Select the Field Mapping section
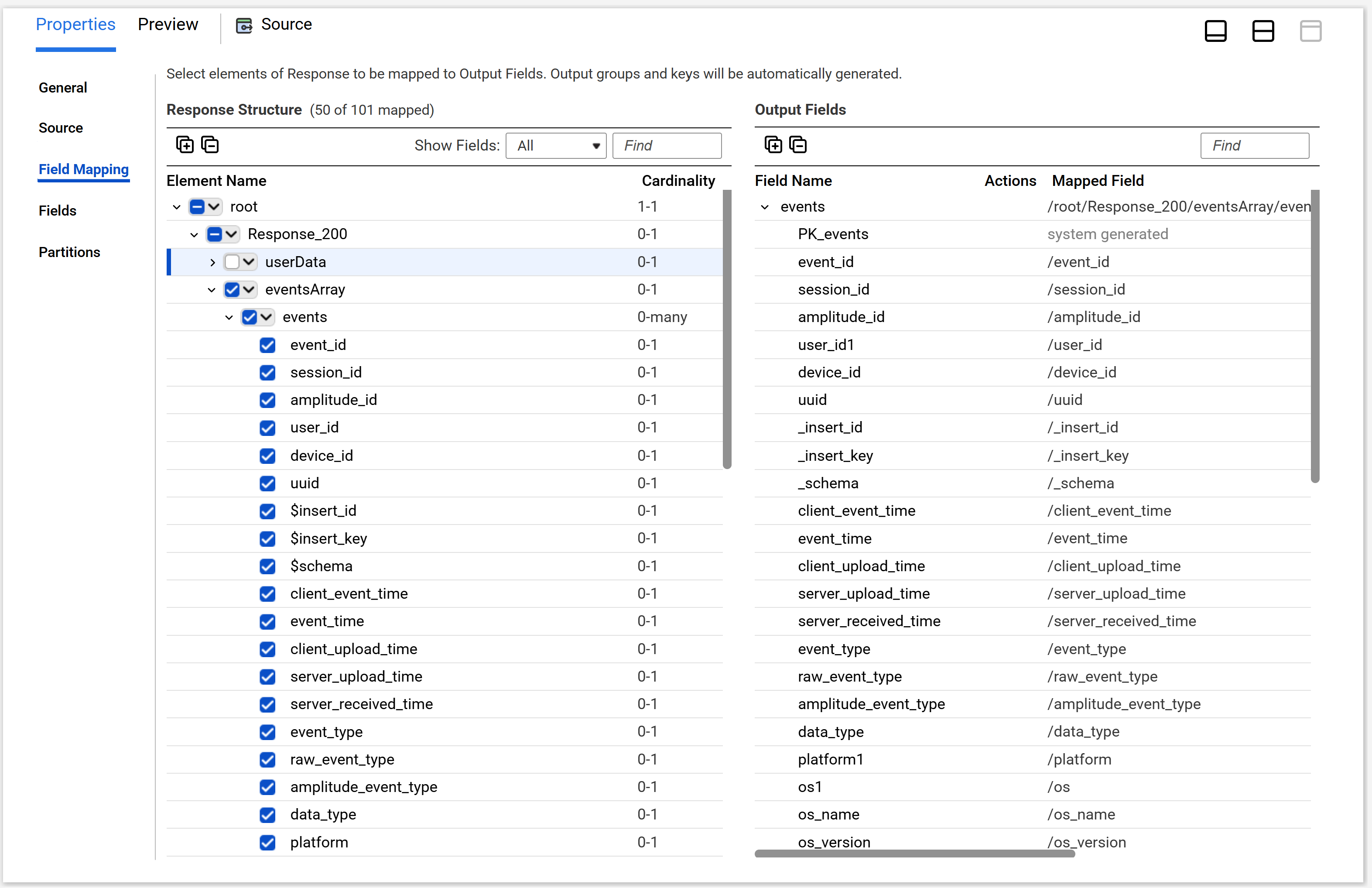 [84, 169]
